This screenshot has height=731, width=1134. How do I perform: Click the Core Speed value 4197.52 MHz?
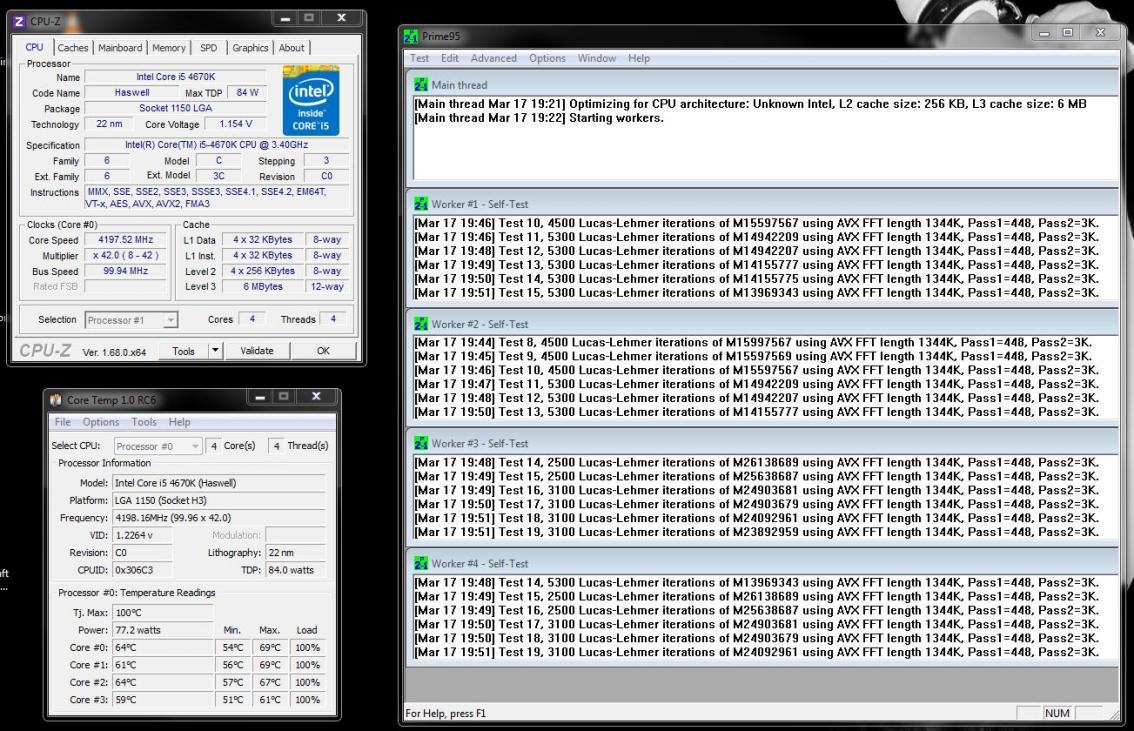pyautogui.click(x=125, y=239)
